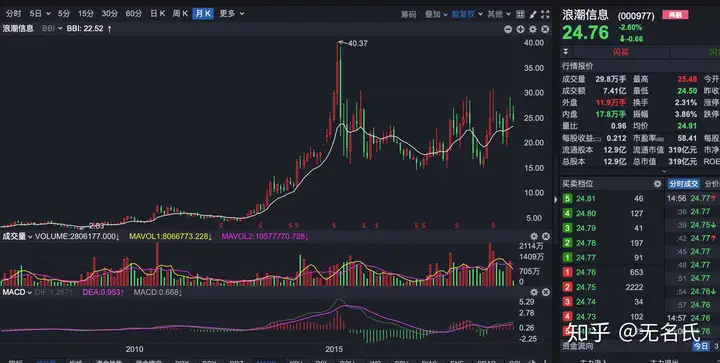Switch to the 周K weekly chart

click(180, 14)
